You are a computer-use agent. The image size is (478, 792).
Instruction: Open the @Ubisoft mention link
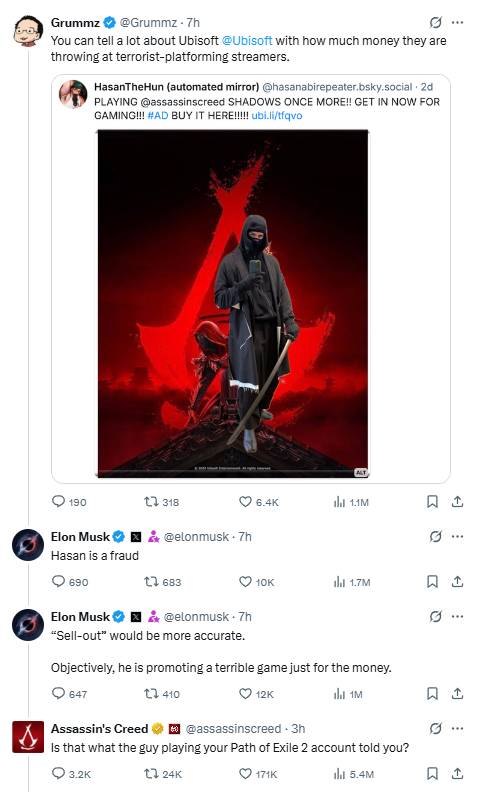(x=247, y=40)
